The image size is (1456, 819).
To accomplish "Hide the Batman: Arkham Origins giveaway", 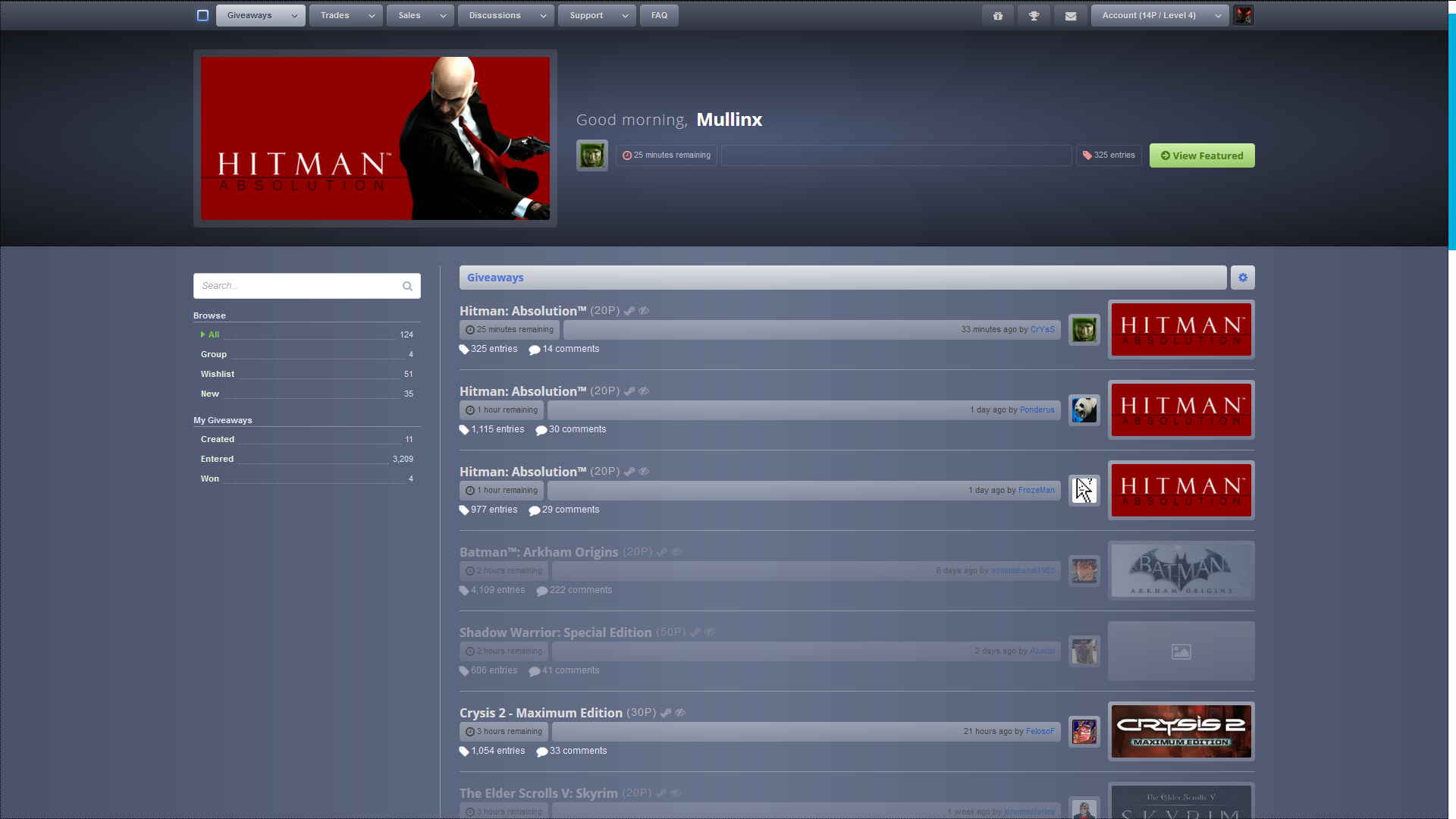I will pos(676,552).
